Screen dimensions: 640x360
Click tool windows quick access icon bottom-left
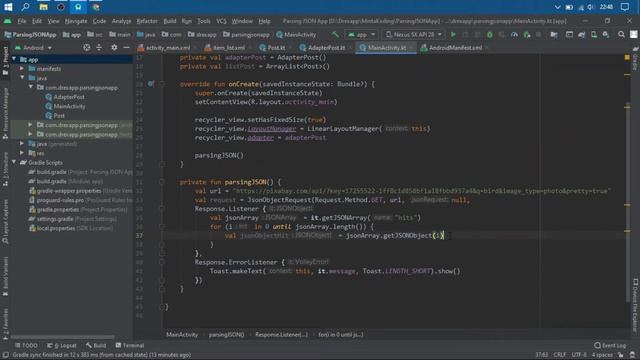coord(5,355)
